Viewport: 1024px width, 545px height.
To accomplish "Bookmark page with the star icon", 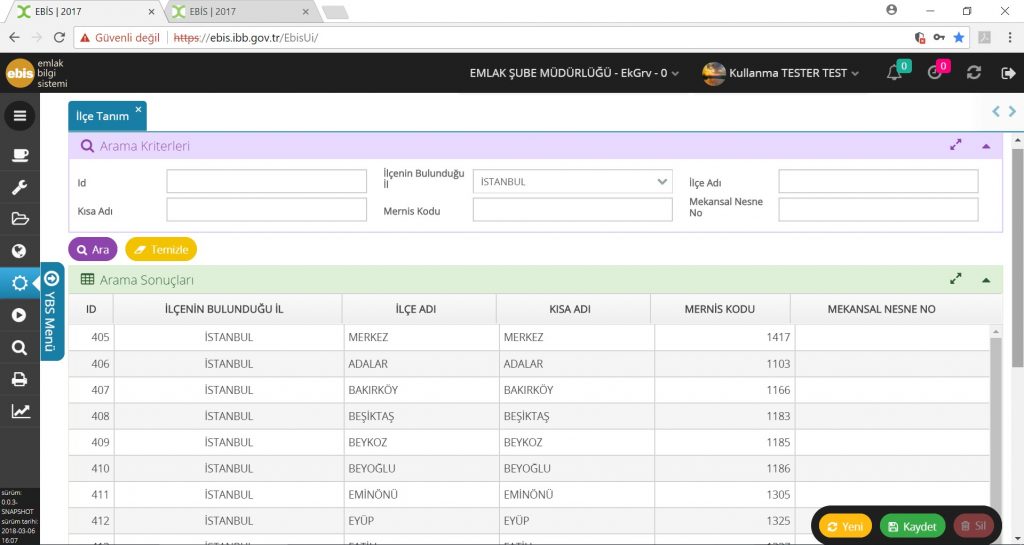I will [x=959, y=37].
